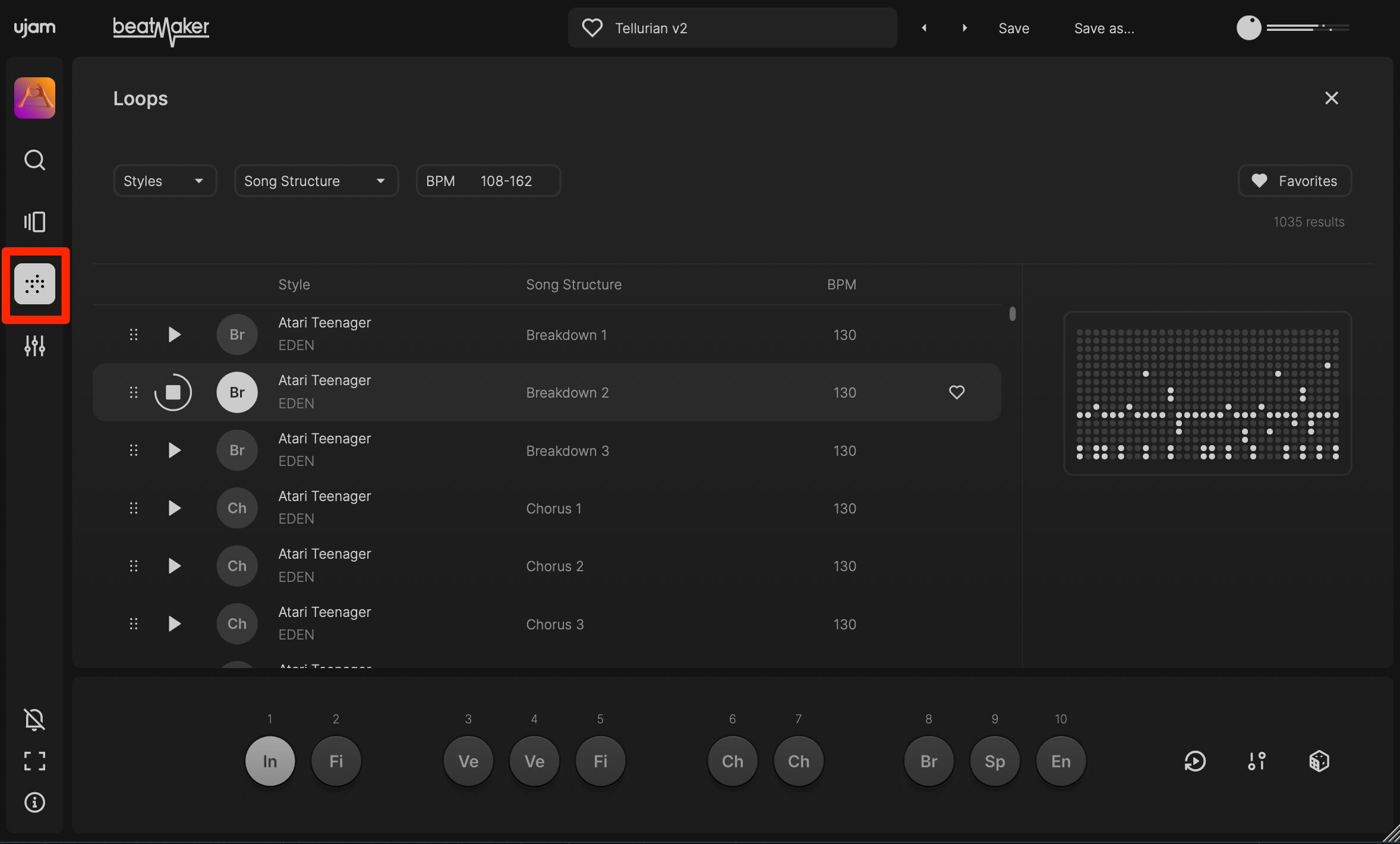Adjust the master volume knob
Screen dimensions: 1400x844
tap(1248, 27)
